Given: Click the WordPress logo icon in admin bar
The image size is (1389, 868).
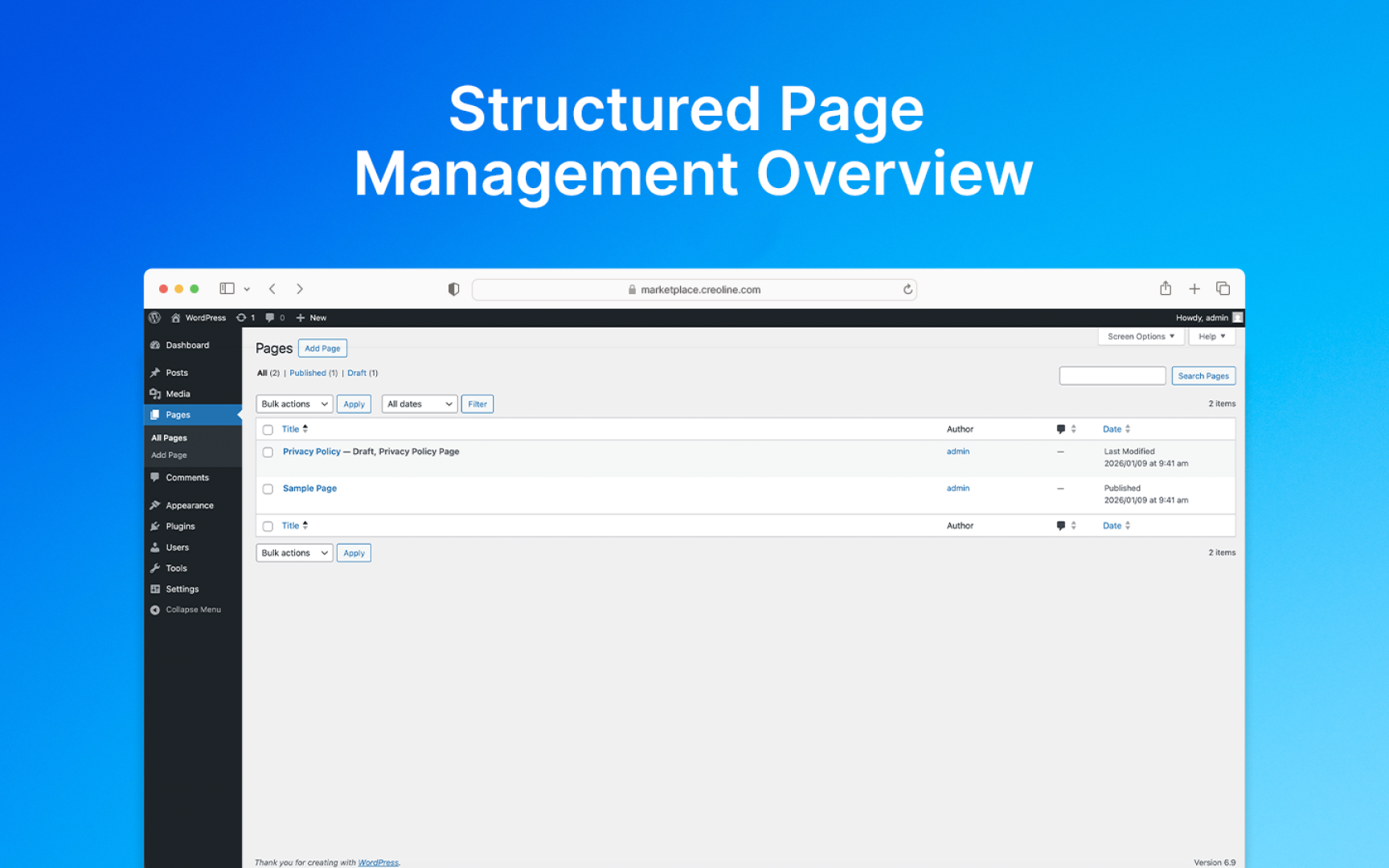Looking at the screenshot, I should tap(155, 317).
